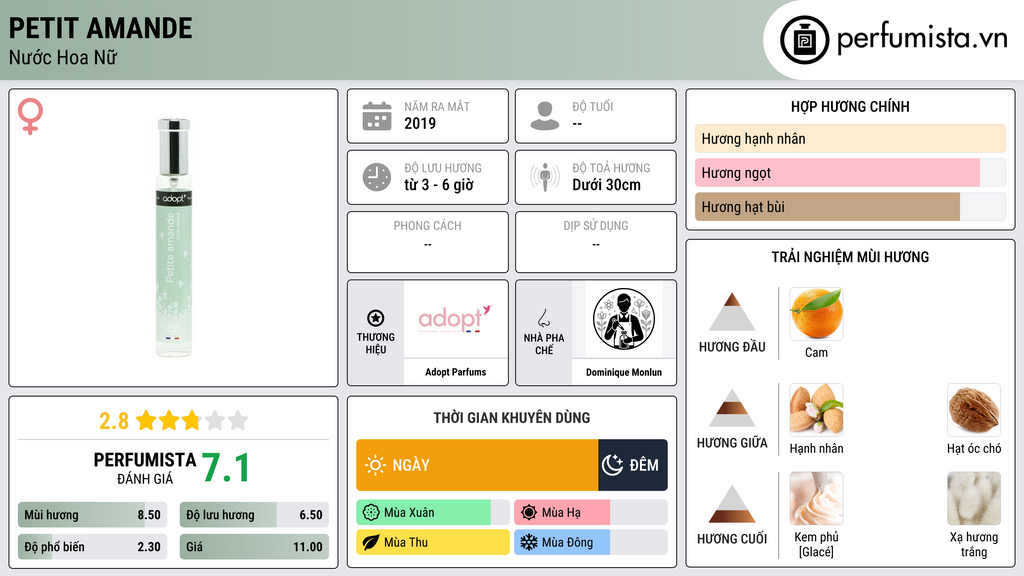Viewport: 1024px width, 576px height.
Task: Click the Hương cuối pyramid icon
Action: (732, 504)
